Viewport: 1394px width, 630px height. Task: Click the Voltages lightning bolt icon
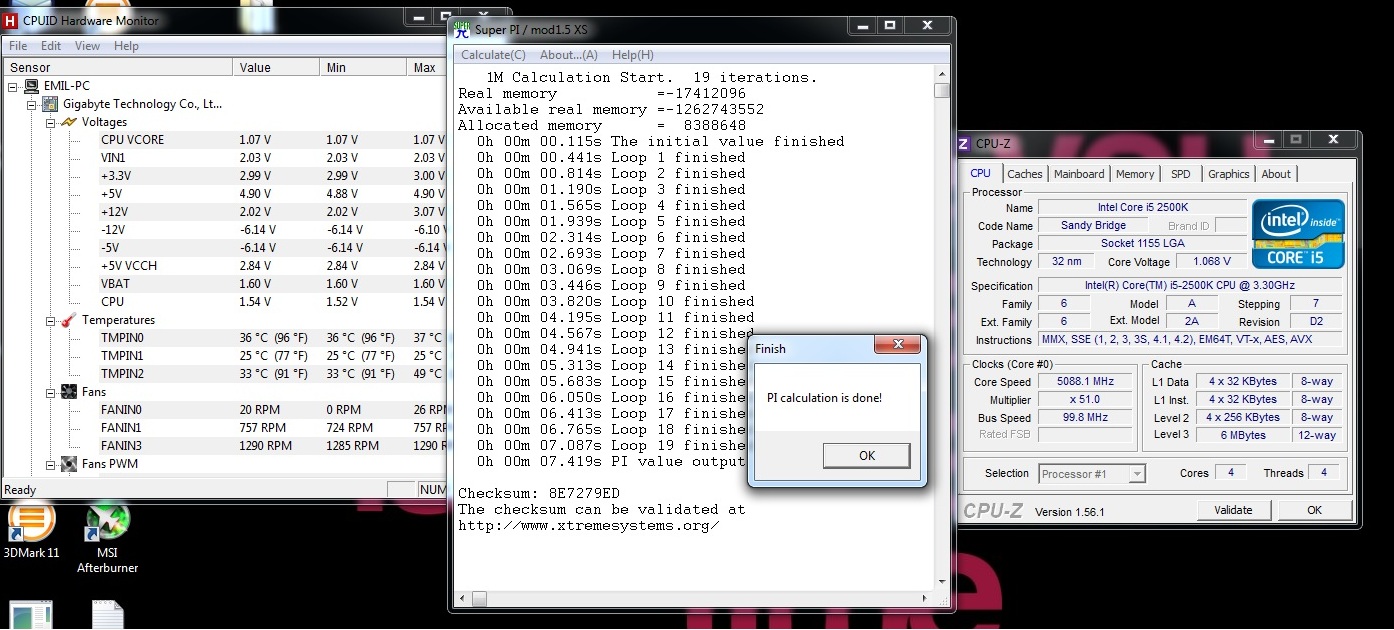click(67, 121)
